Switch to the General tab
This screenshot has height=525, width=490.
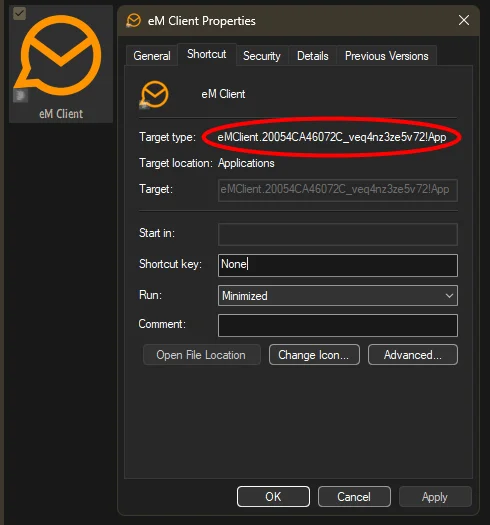tap(152, 56)
